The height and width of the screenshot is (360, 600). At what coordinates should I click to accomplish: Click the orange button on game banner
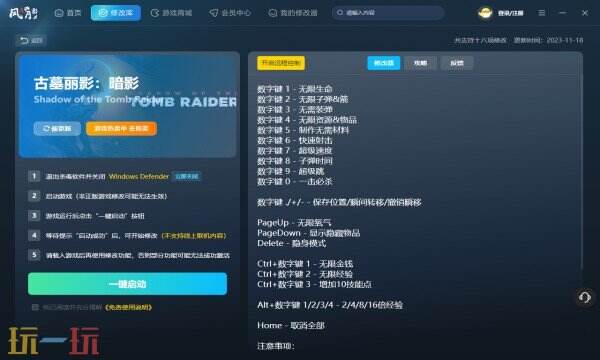click(121, 129)
